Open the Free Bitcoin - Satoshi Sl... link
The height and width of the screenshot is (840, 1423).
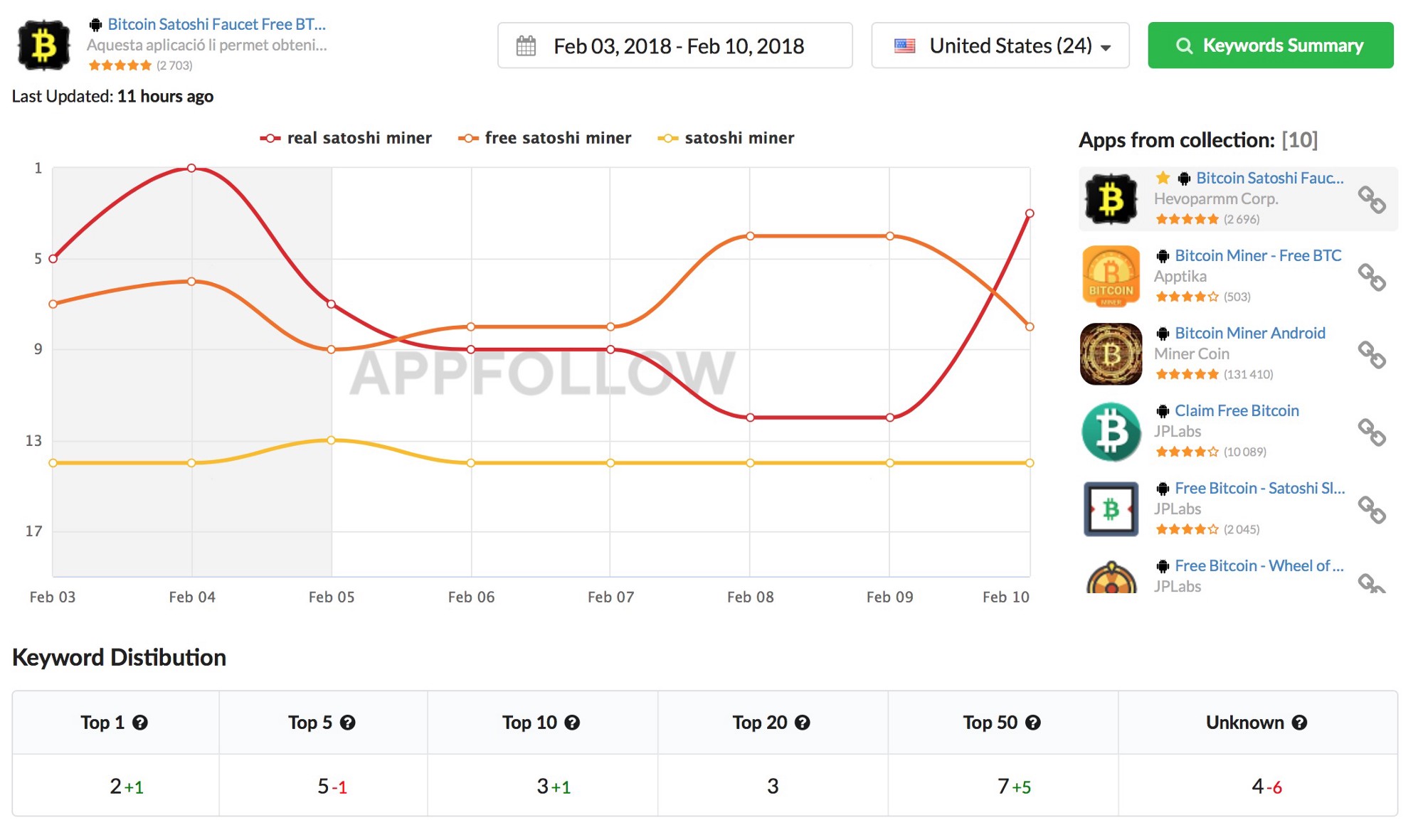pyautogui.click(x=1259, y=488)
